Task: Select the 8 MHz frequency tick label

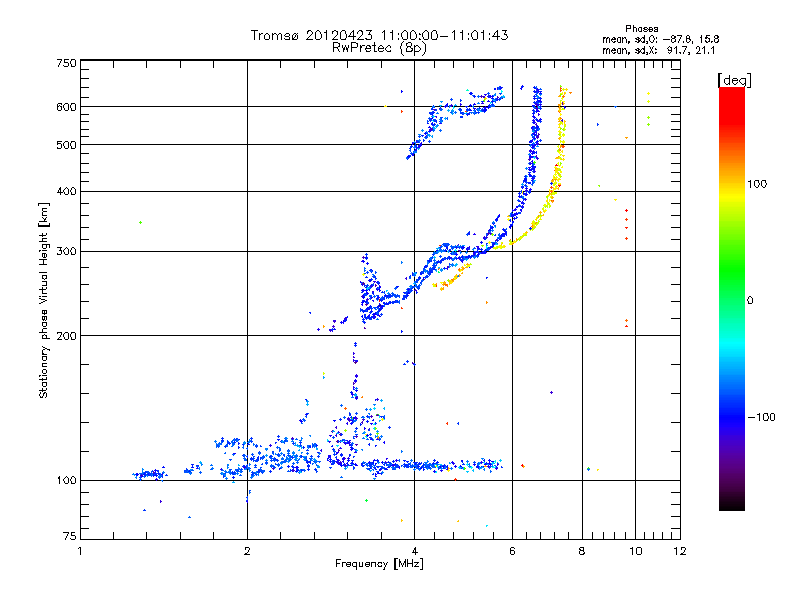Action: pyautogui.click(x=582, y=552)
